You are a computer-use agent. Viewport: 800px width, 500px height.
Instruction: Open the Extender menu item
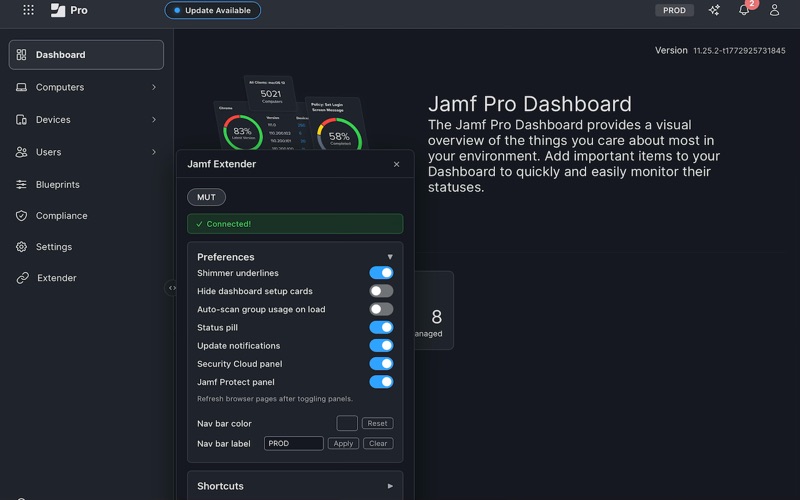coord(86,278)
